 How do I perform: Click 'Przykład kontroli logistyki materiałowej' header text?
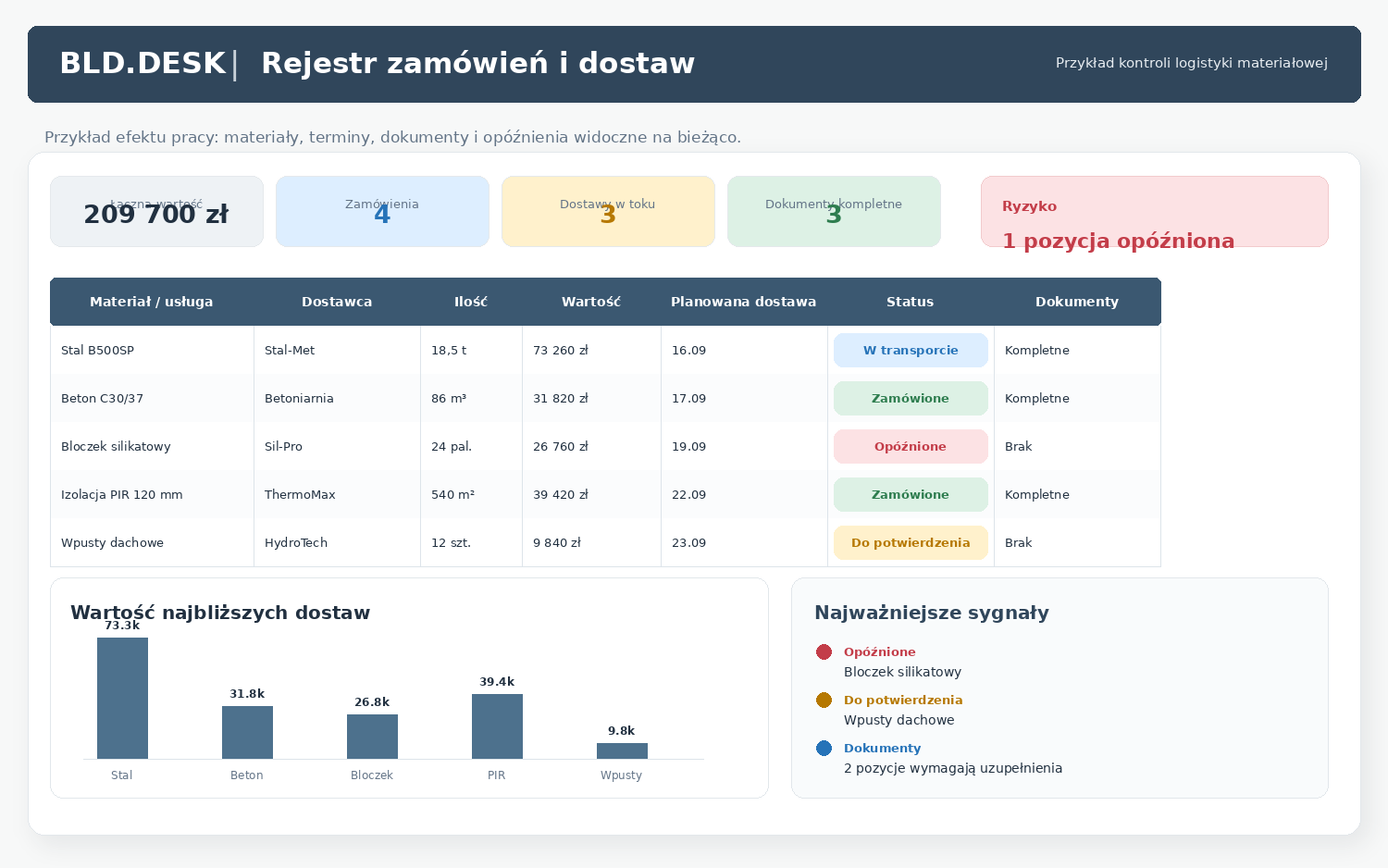click(1192, 64)
